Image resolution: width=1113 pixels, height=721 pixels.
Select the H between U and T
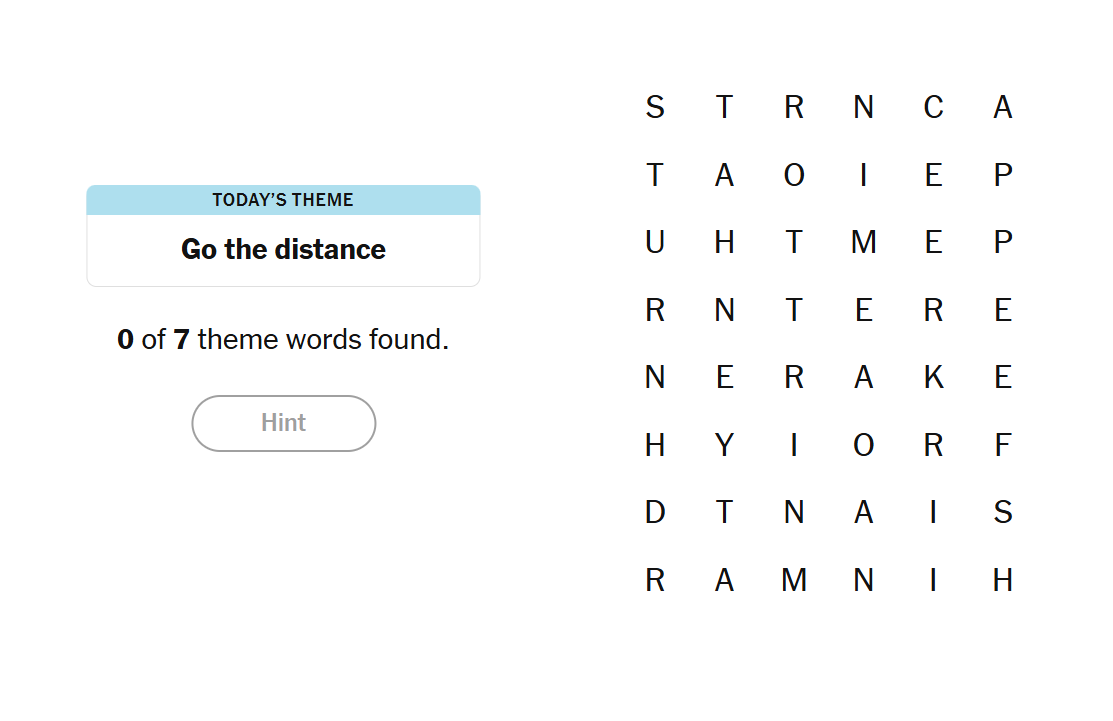(724, 242)
